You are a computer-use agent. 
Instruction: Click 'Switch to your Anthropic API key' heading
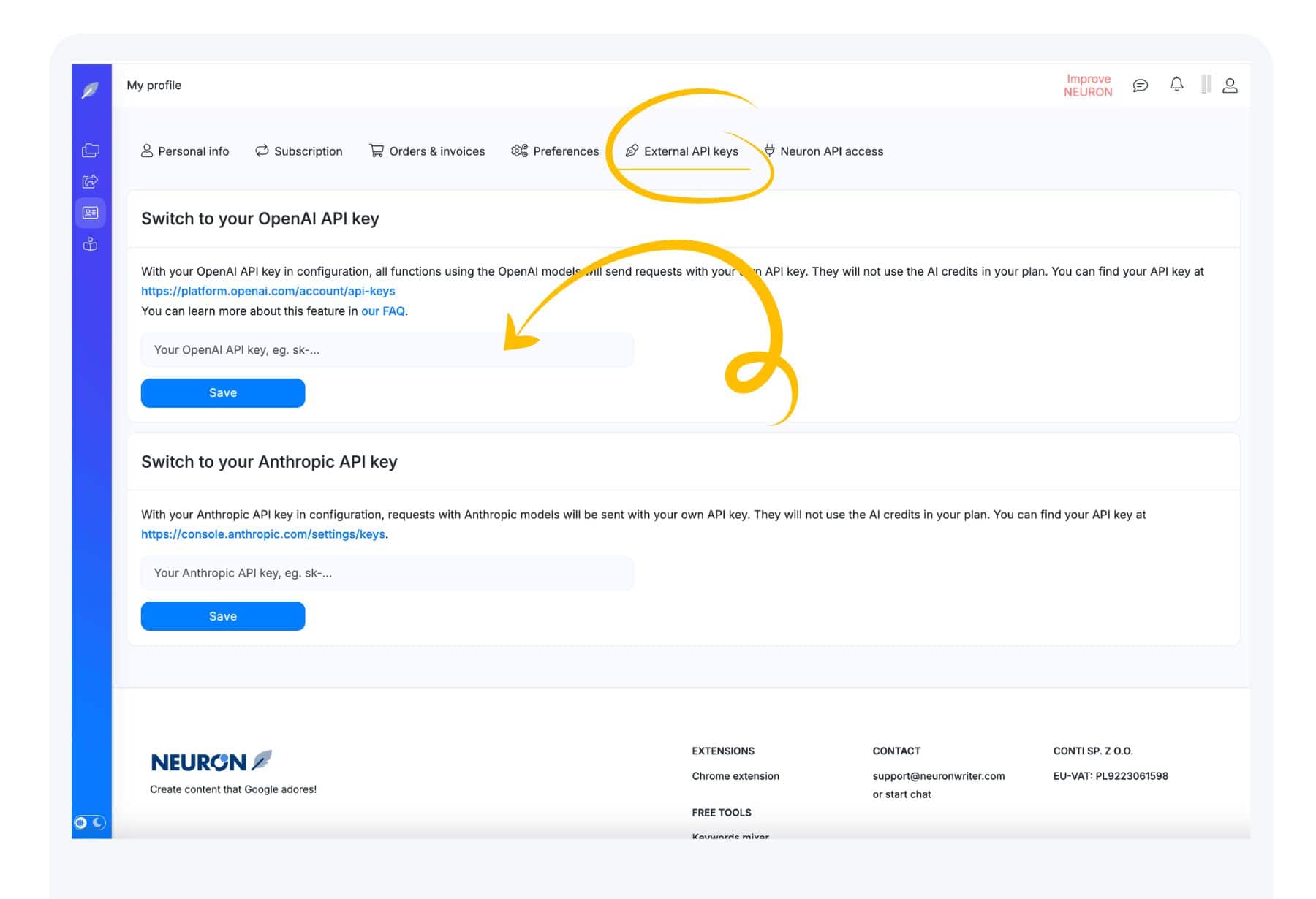pyautogui.click(x=269, y=462)
